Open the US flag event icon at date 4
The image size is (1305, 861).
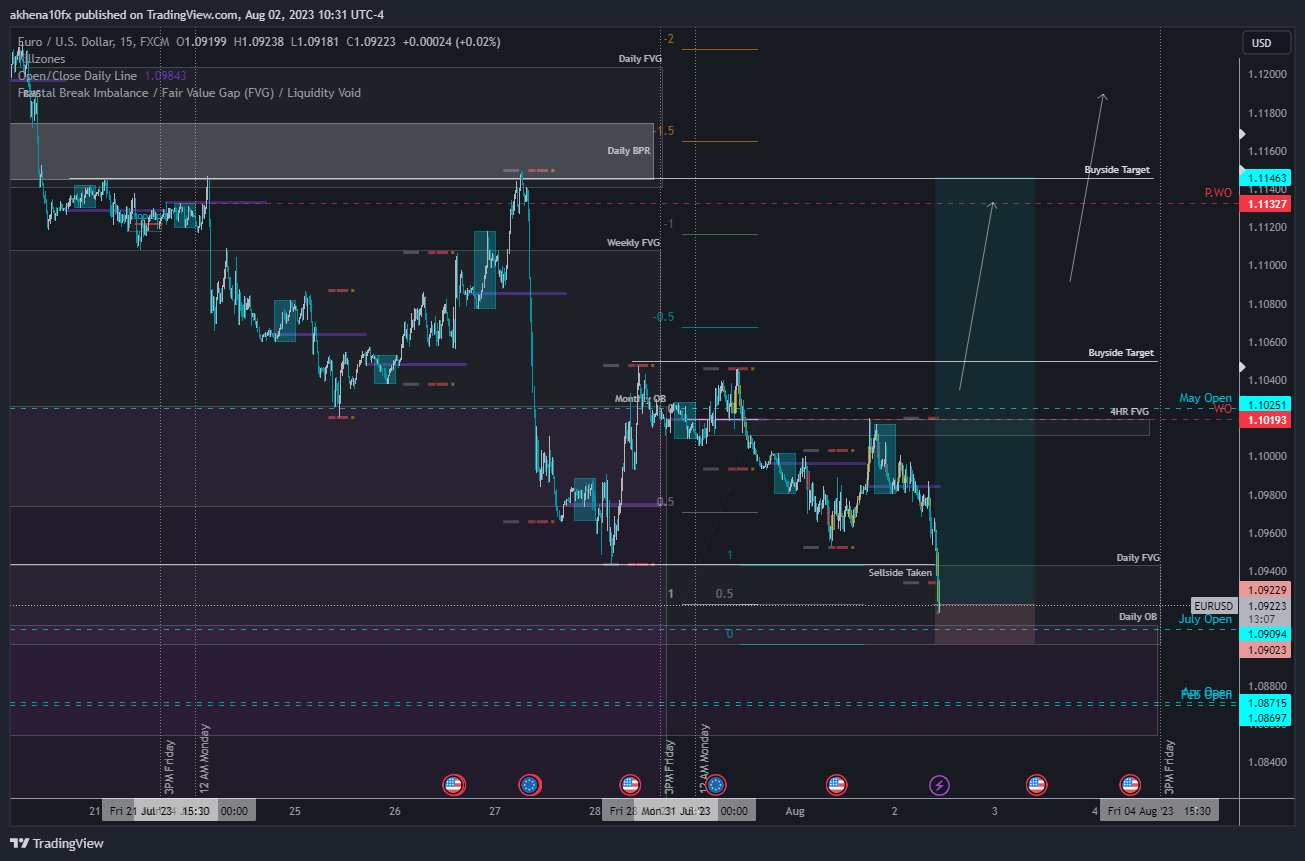(x=1130, y=785)
